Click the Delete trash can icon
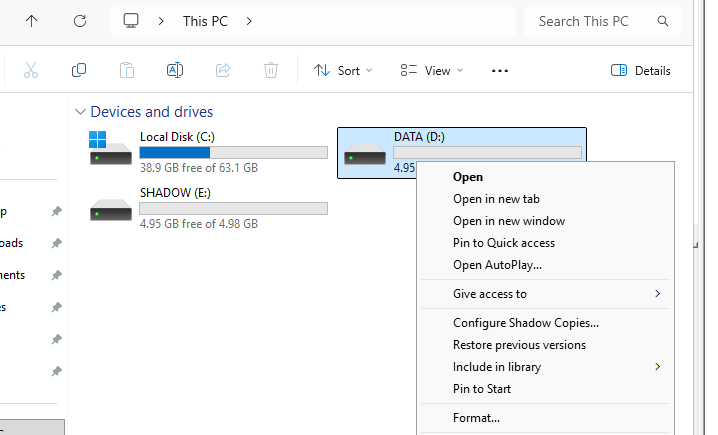This screenshot has height=435, width=718. 271,70
